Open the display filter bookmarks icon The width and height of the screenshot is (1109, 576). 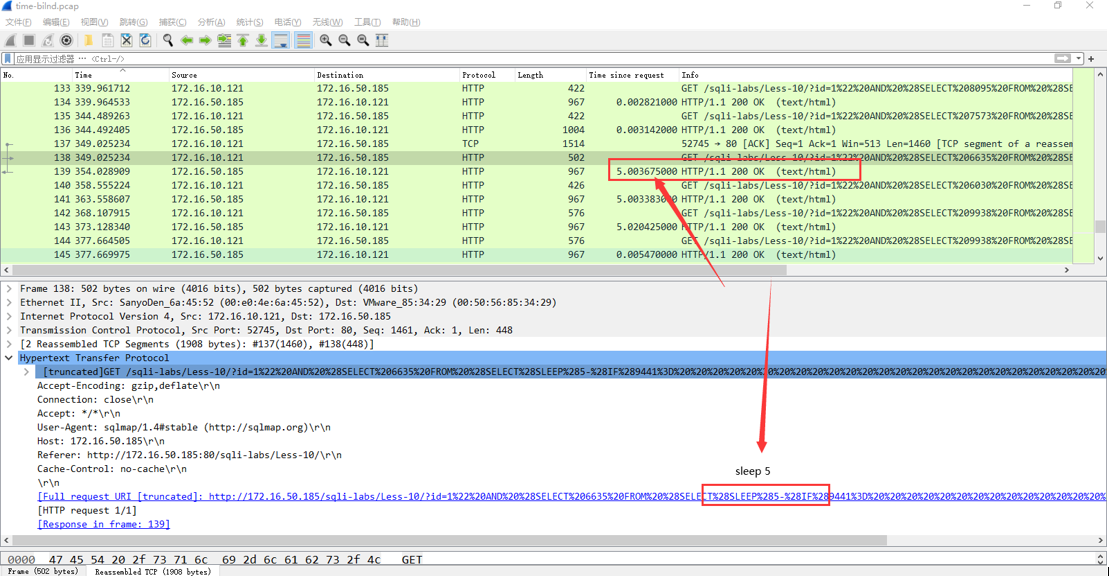tap(8, 59)
